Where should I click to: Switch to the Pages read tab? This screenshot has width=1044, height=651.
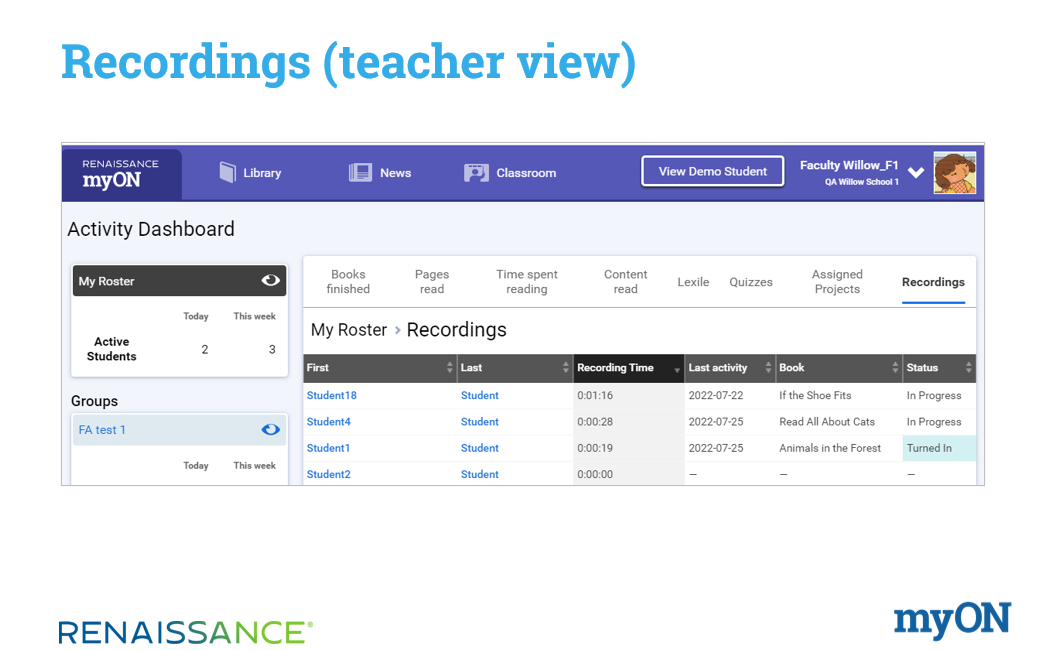point(431,282)
